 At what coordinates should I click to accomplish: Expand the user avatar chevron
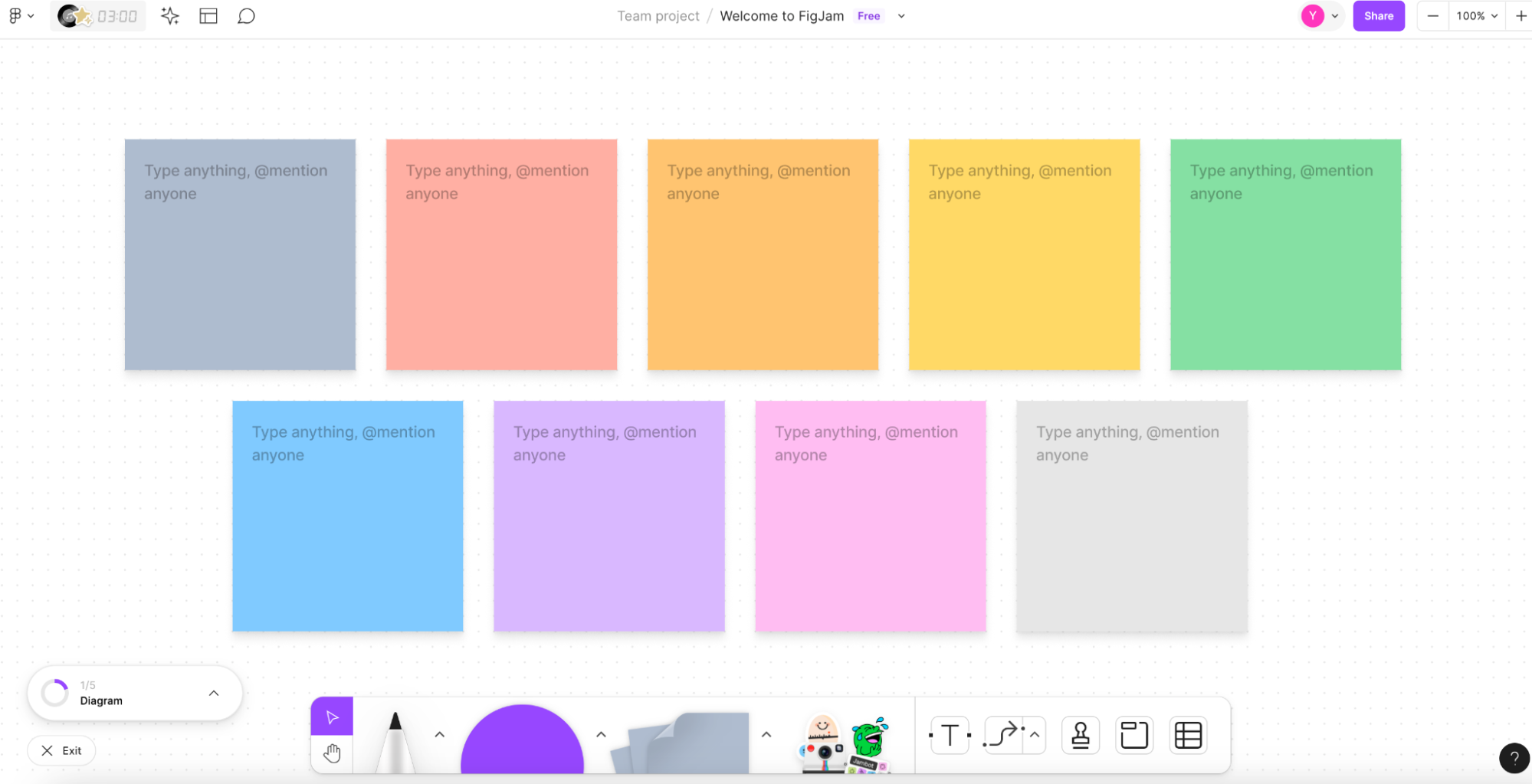(x=1335, y=16)
